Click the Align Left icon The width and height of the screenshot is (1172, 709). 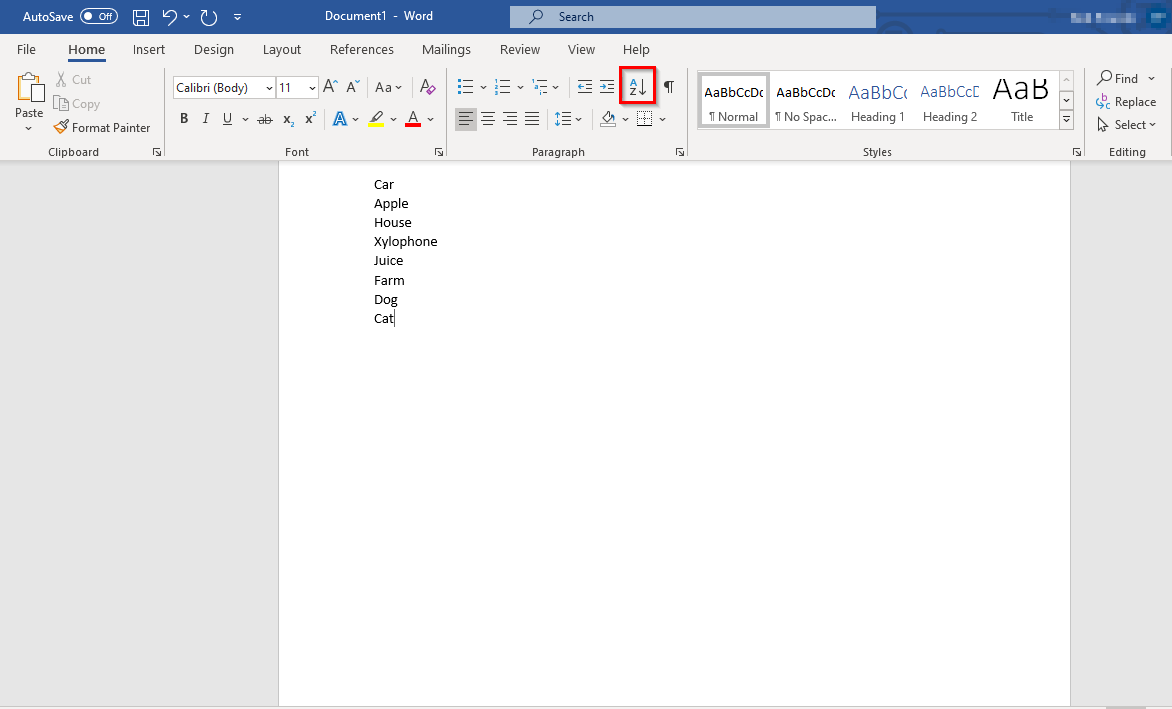coord(466,119)
